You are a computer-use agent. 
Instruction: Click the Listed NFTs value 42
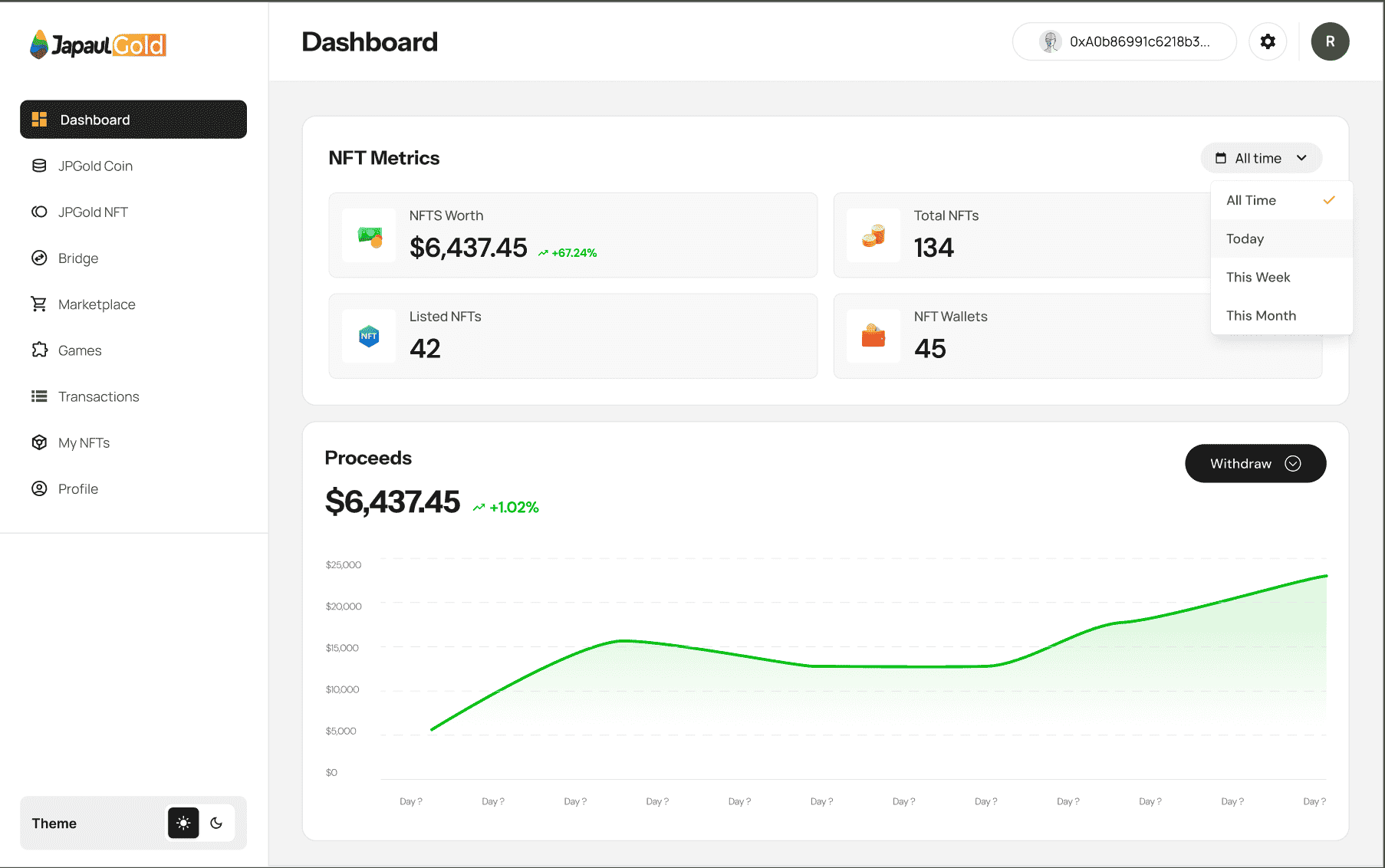(x=425, y=349)
